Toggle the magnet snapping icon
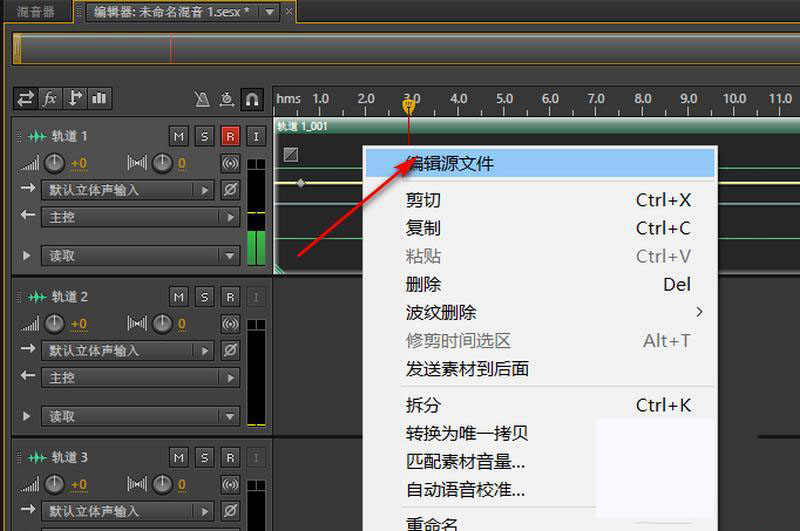This screenshot has height=531, width=800. (x=252, y=99)
